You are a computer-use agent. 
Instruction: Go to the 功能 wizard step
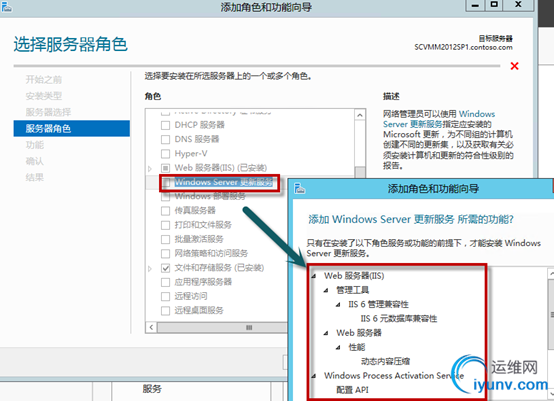(x=34, y=145)
